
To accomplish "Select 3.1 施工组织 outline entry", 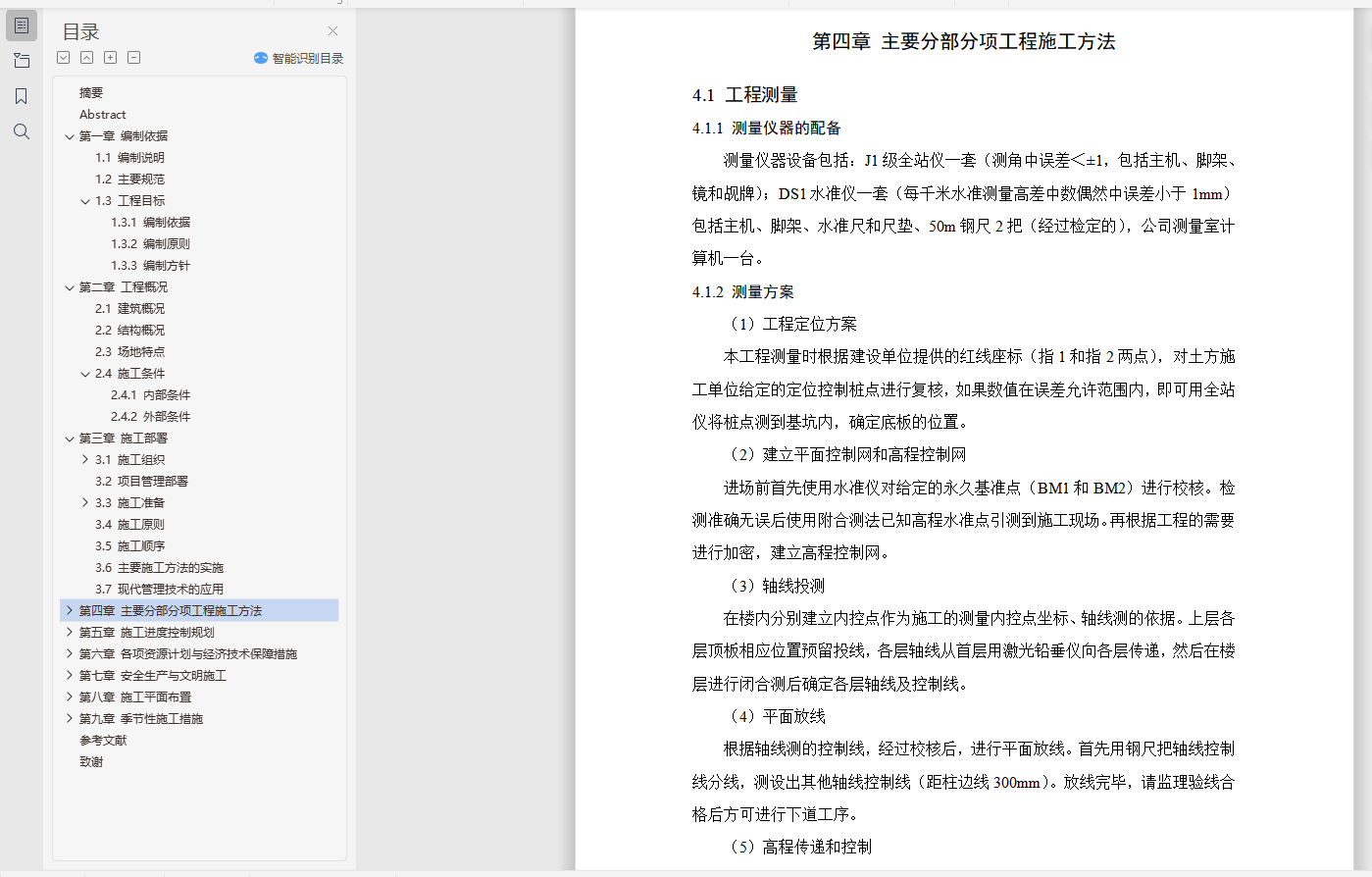I will point(130,460).
